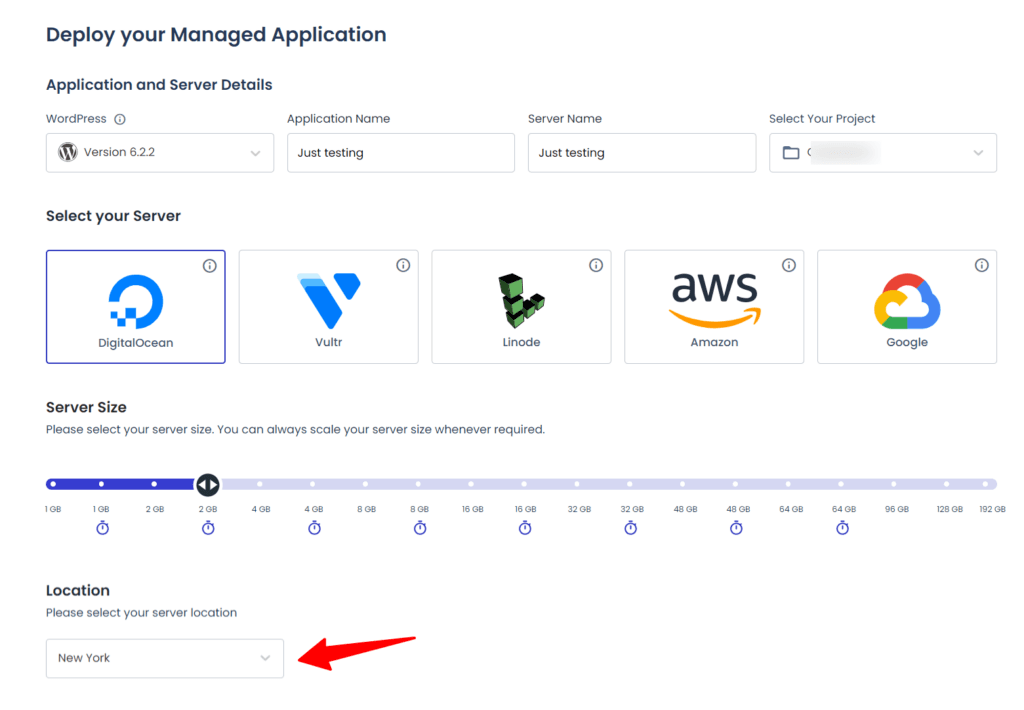
Task: Click the Server Name text field
Action: pos(641,152)
